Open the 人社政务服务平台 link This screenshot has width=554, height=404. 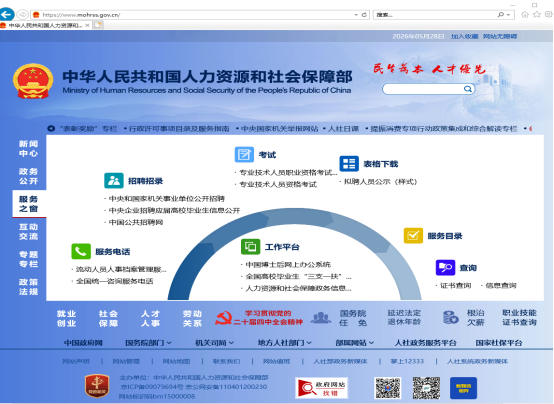coord(425,342)
